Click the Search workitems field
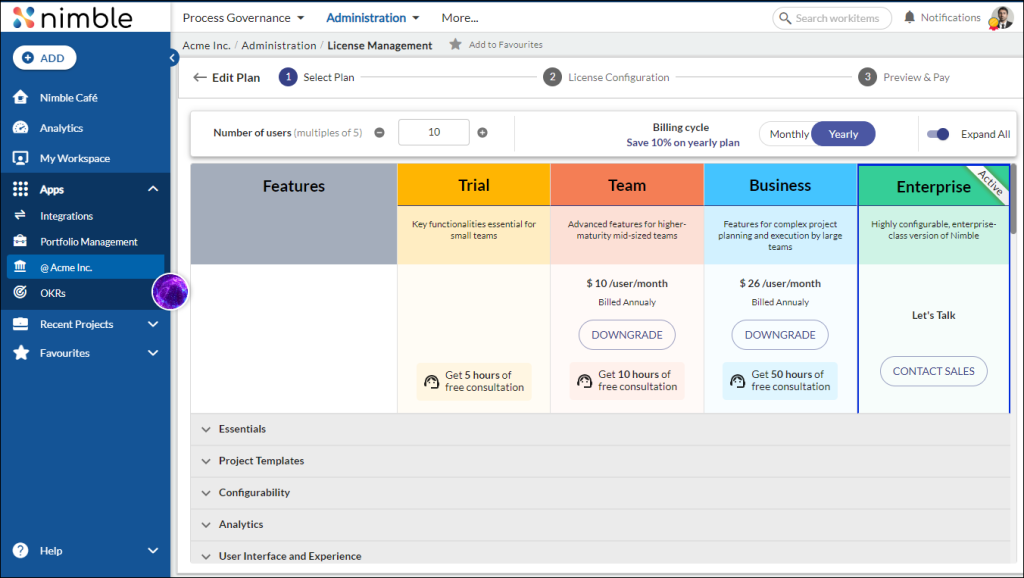The image size is (1024, 578). (x=832, y=17)
